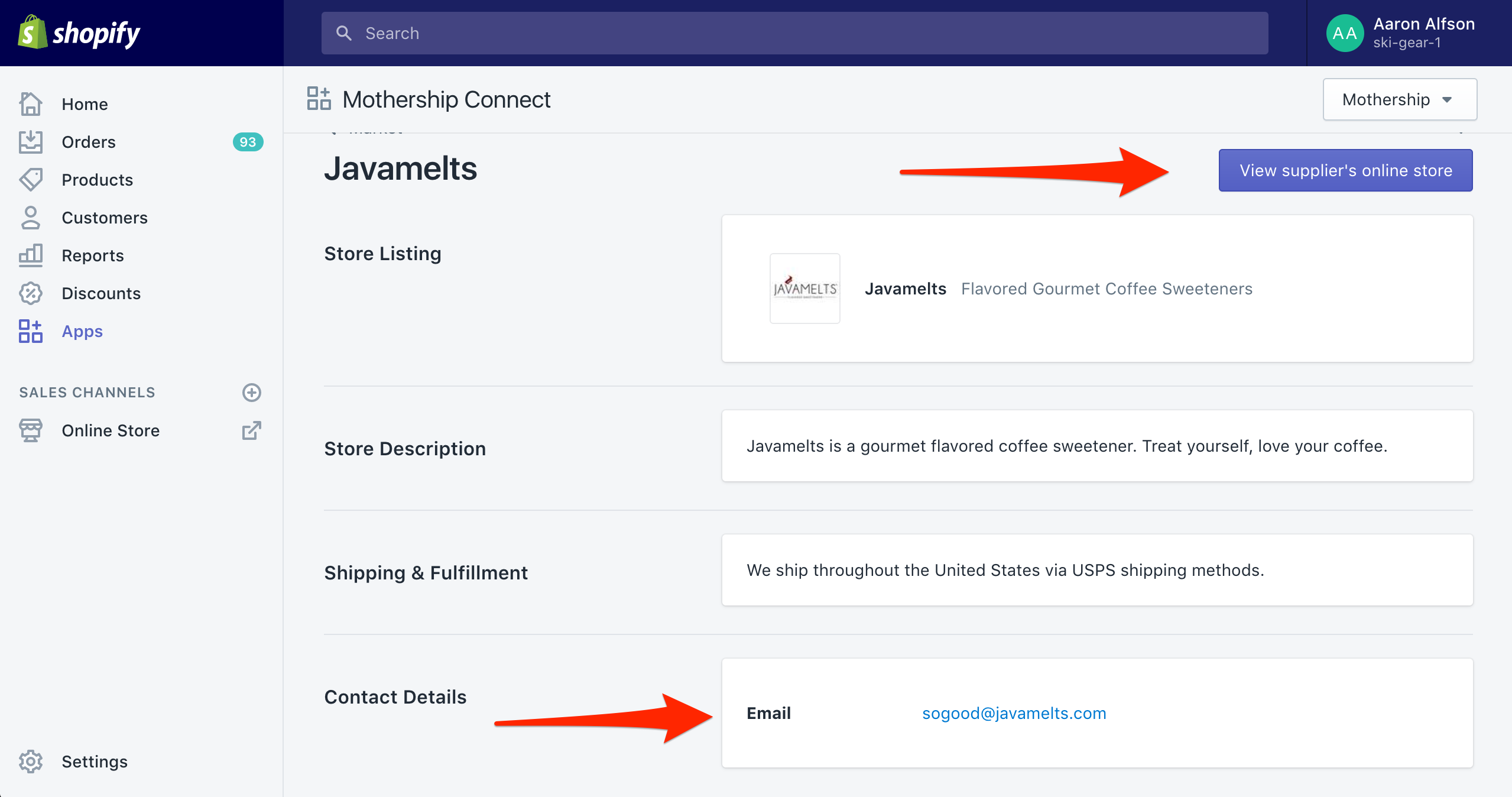Click the Javamelts logo thumbnail
Viewport: 1512px width, 797px height.
pyautogui.click(x=804, y=289)
